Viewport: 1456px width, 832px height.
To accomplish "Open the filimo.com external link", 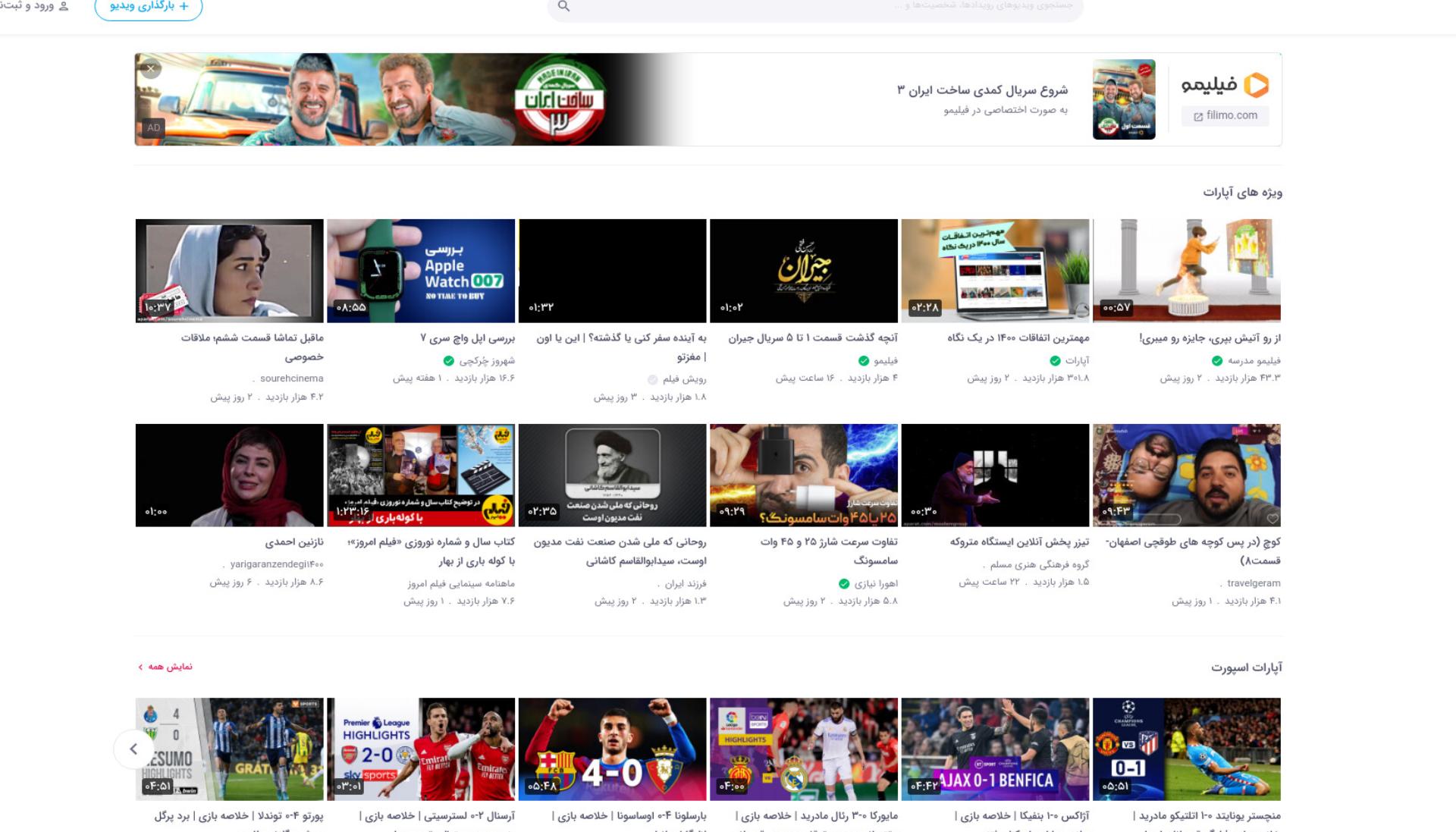I will pyautogui.click(x=1225, y=116).
